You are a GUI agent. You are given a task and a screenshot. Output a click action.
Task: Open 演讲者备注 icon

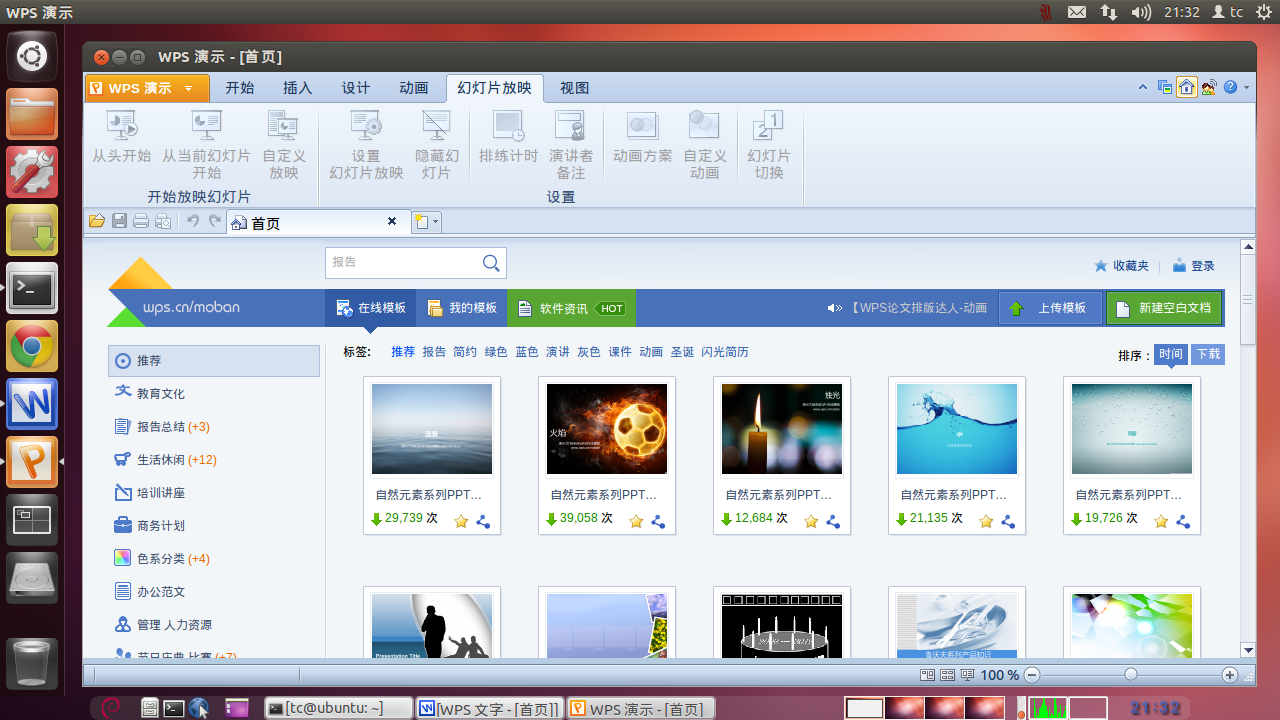571,126
